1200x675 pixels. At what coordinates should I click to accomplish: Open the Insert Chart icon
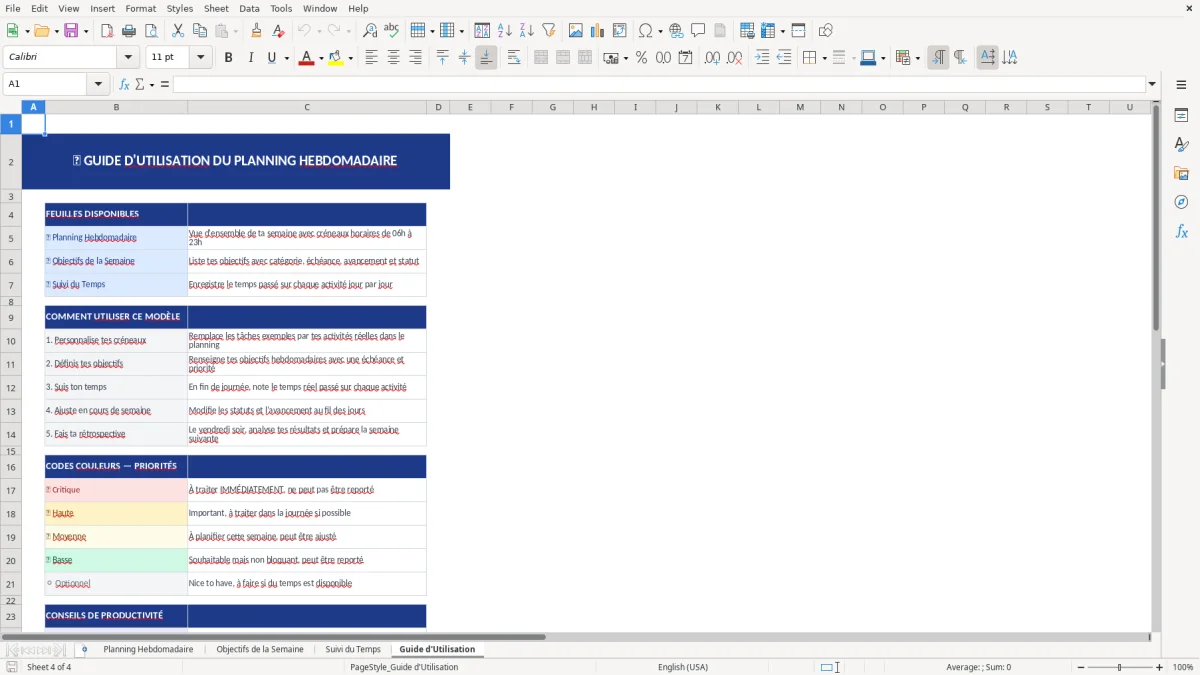click(x=597, y=30)
